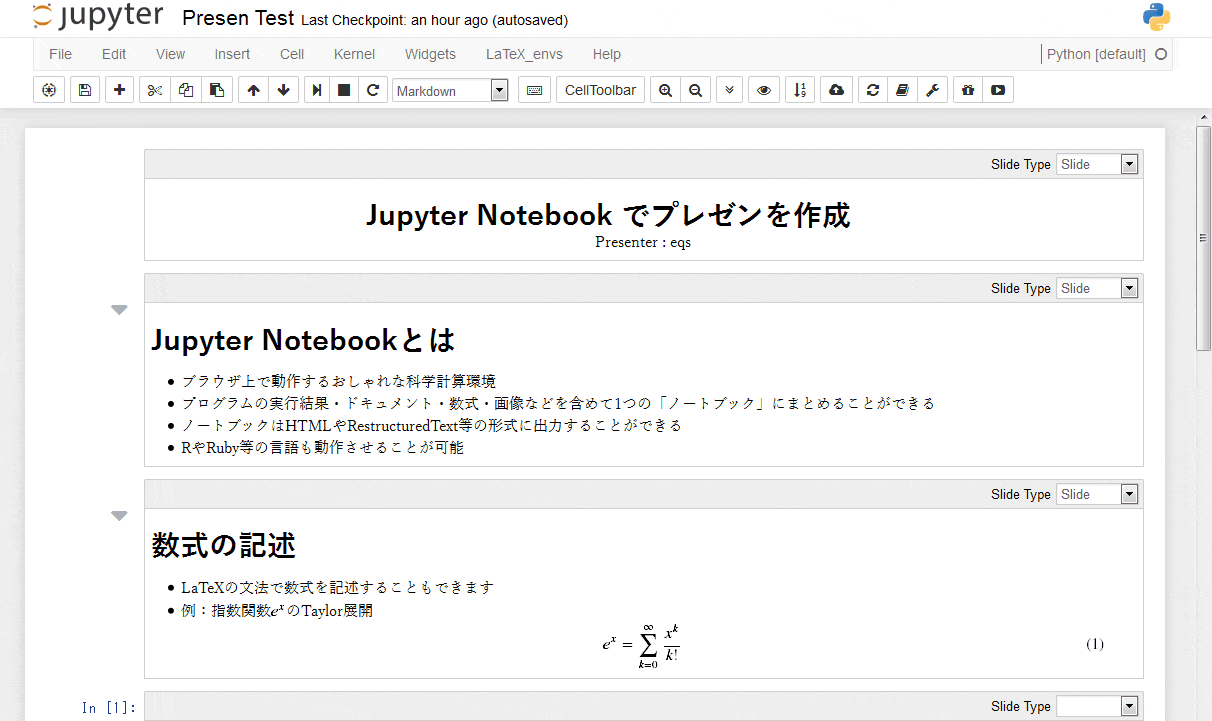Open Slide Type dropdown for the title cell

[1097, 164]
